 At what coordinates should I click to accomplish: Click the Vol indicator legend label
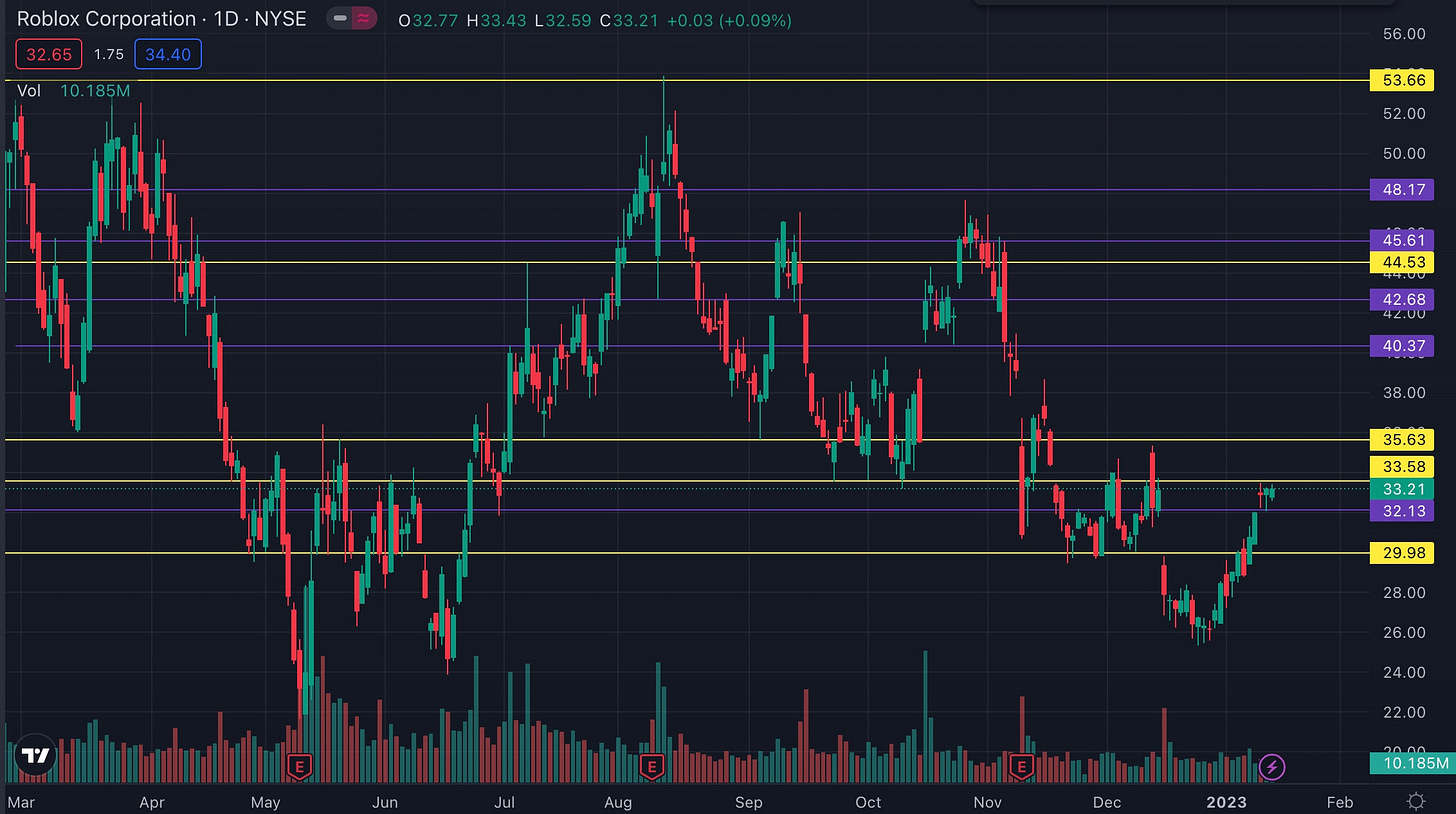(29, 91)
